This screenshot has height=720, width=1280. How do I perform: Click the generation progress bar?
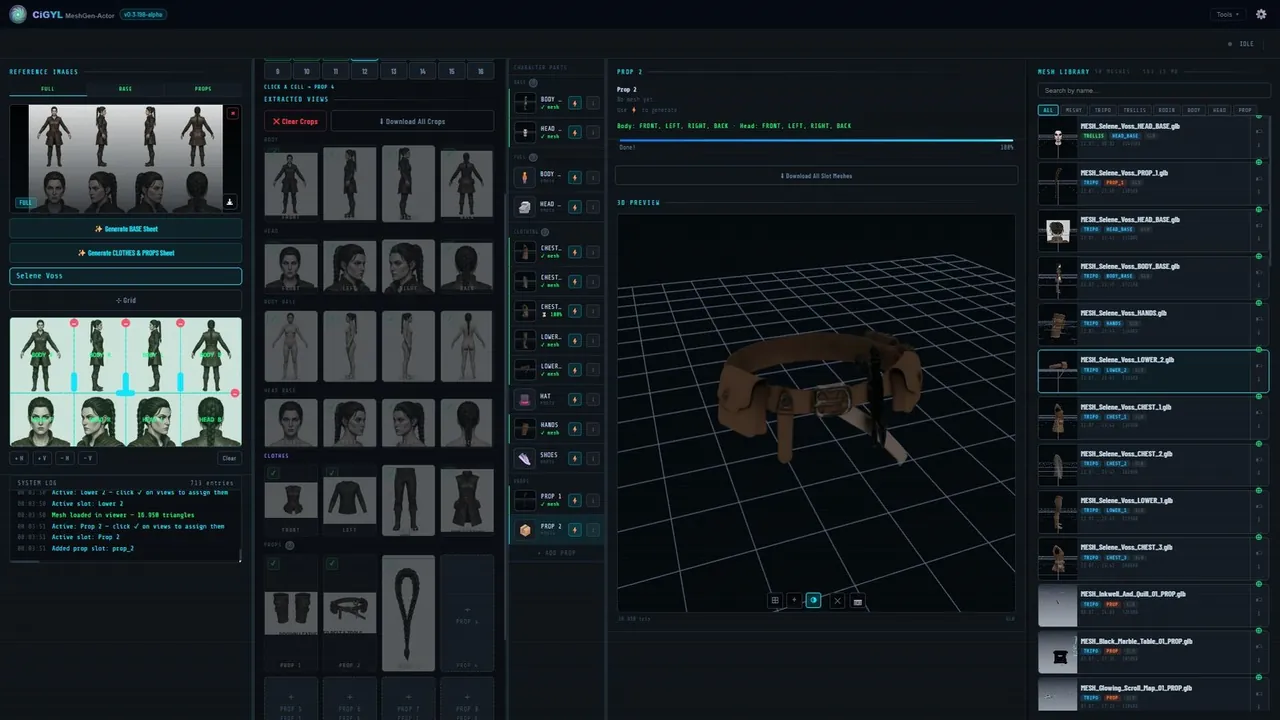(815, 140)
